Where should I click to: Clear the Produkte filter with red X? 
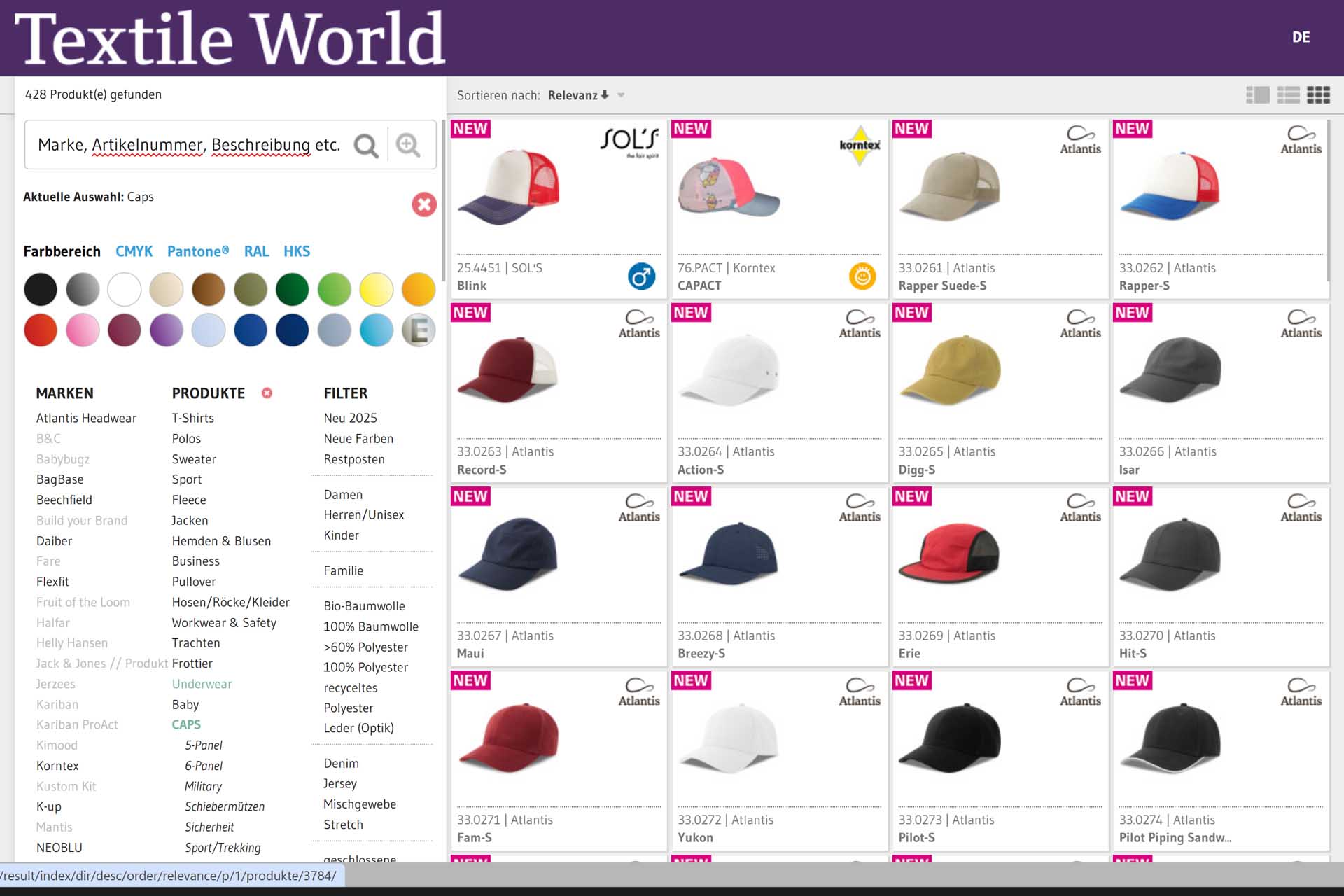click(x=267, y=393)
